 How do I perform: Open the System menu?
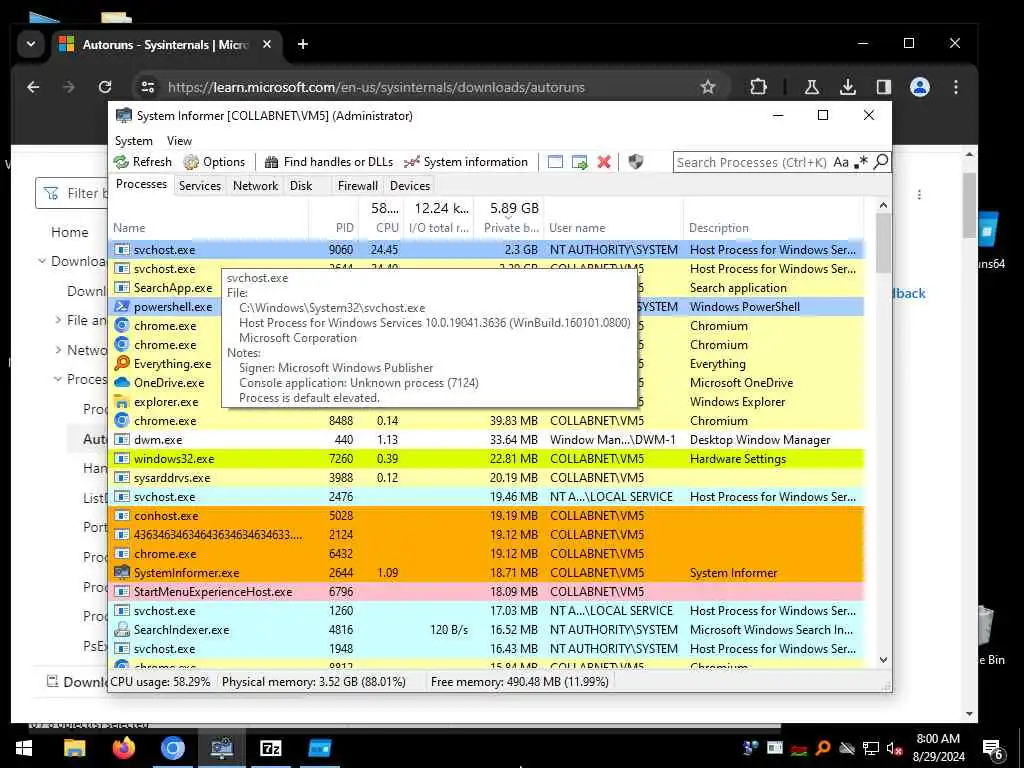[x=134, y=141]
